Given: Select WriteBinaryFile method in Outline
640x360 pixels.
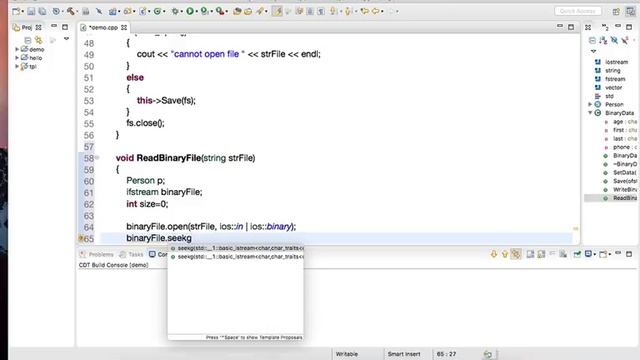Looking at the screenshot, I should (624, 189).
